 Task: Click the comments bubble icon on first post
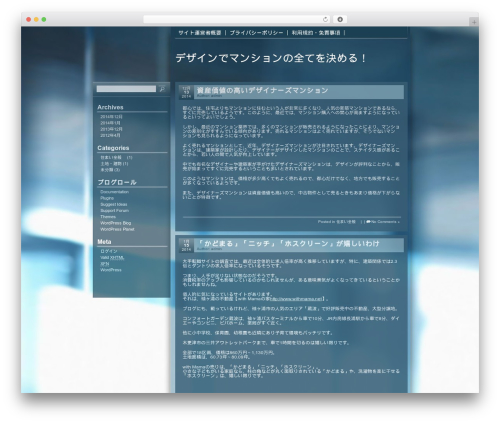(368, 222)
